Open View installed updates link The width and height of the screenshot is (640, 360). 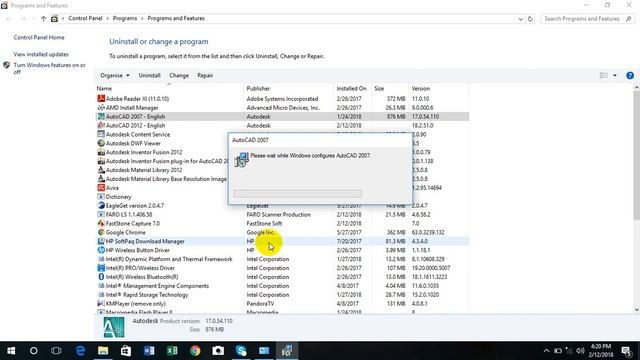click(41, 54)
